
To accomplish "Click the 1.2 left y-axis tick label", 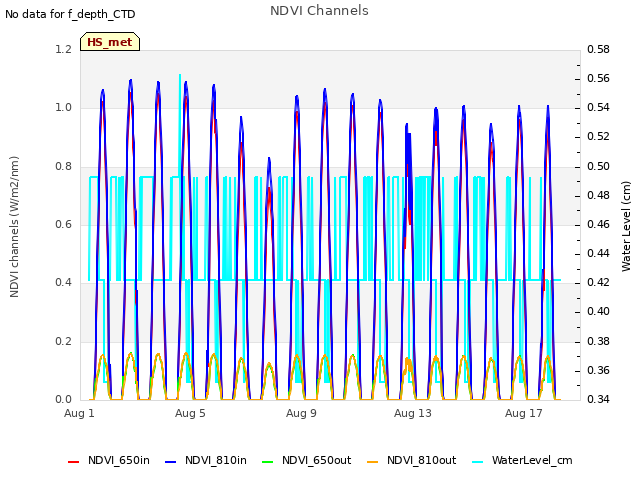I will [64, 49].
